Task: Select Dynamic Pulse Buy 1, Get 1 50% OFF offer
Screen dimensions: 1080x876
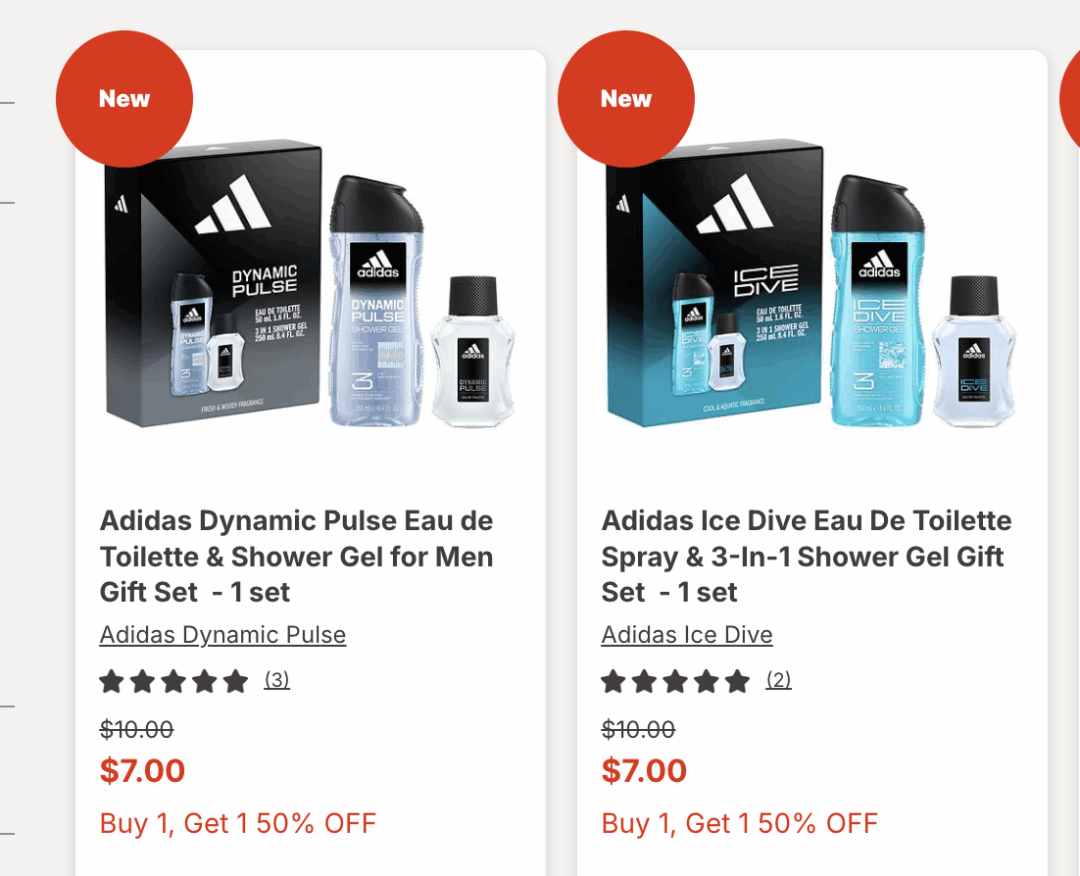Action: (x=238, y=824)
